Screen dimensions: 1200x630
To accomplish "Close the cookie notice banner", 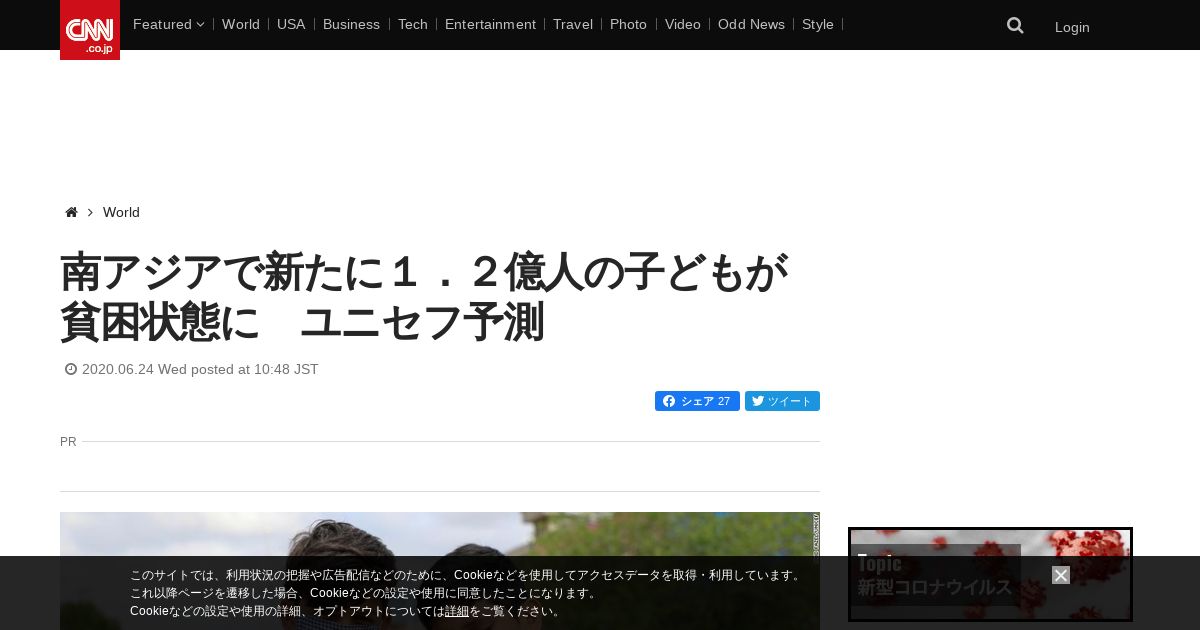I will point(1061,575).
